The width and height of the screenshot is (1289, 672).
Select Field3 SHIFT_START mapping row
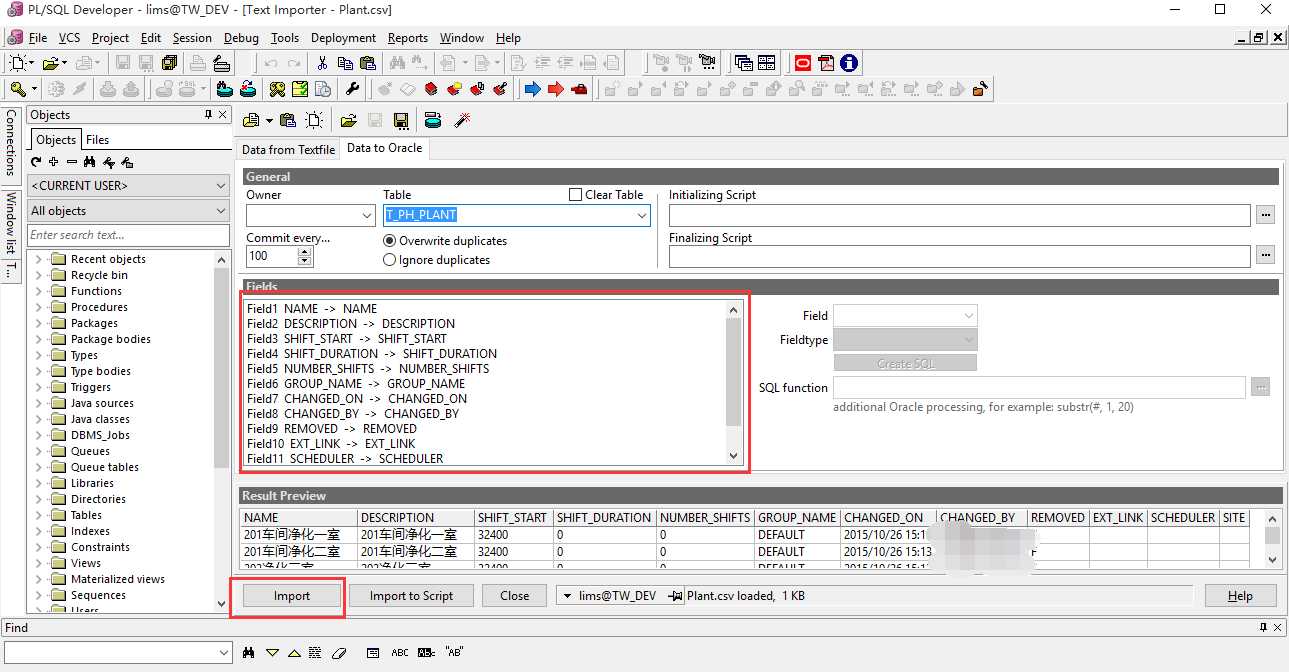click(x=347, y=339)
